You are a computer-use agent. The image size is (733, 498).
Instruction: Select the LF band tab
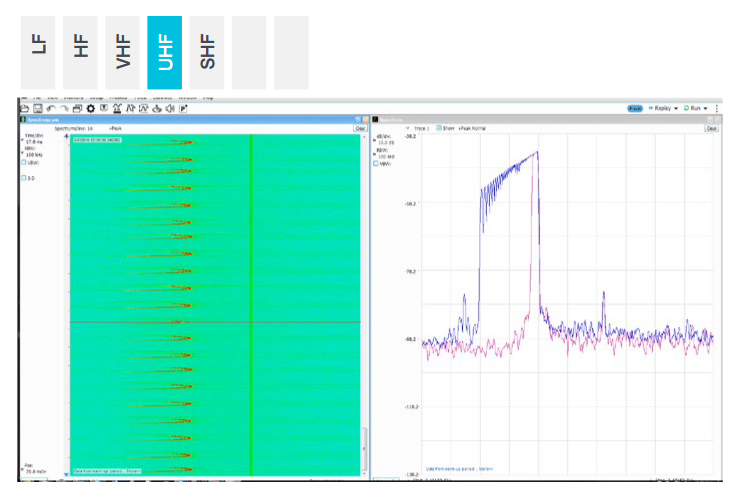(38, 53)
